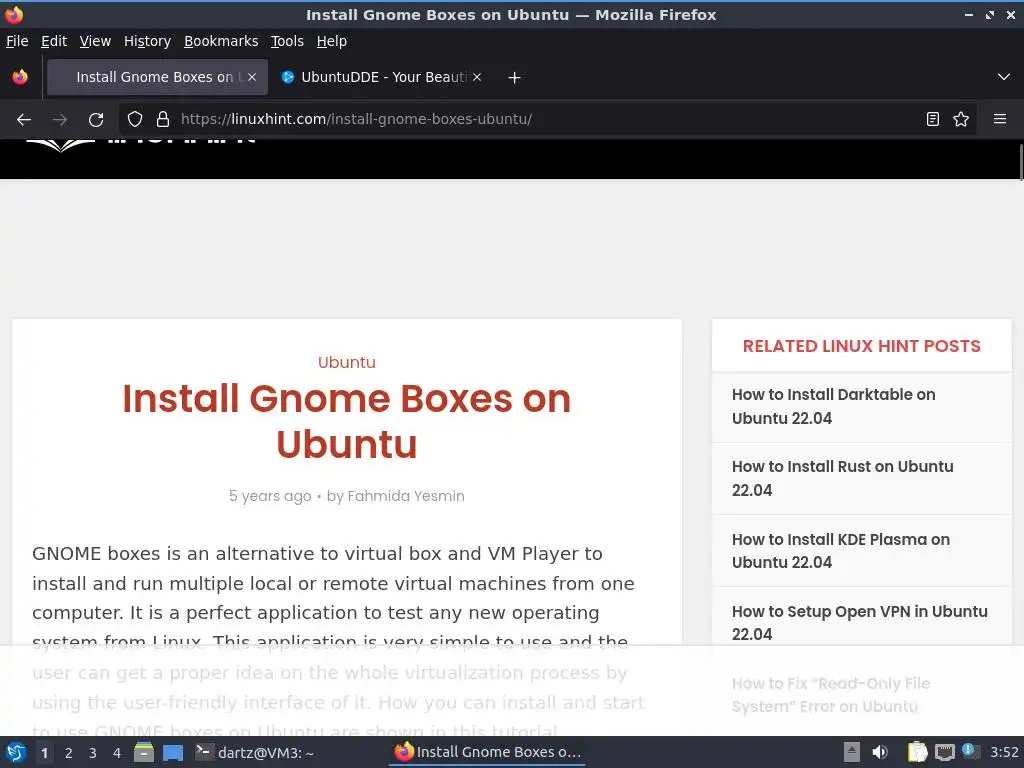Viewport: 1024px width, 768px height.
Task: Click the panel clock showing 3:52
Action: point(1004,753)
